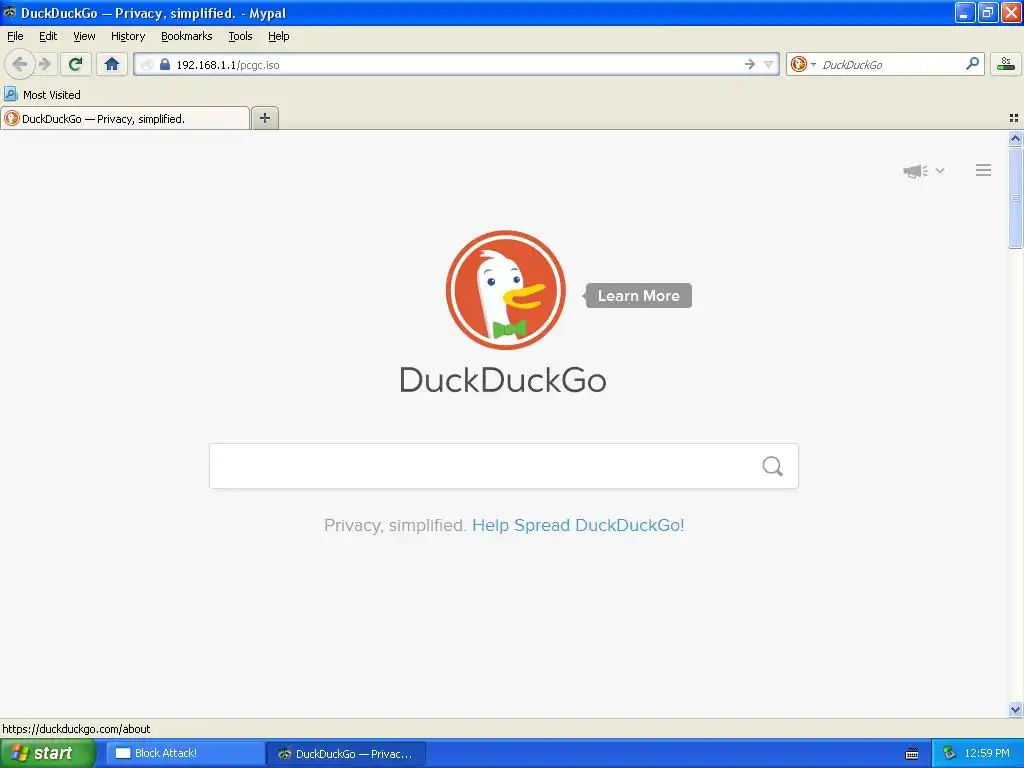Open a new tab with the plus button
Viewport: 1024px width, 768px height.
pyautogui.click(x=264, y=118)
